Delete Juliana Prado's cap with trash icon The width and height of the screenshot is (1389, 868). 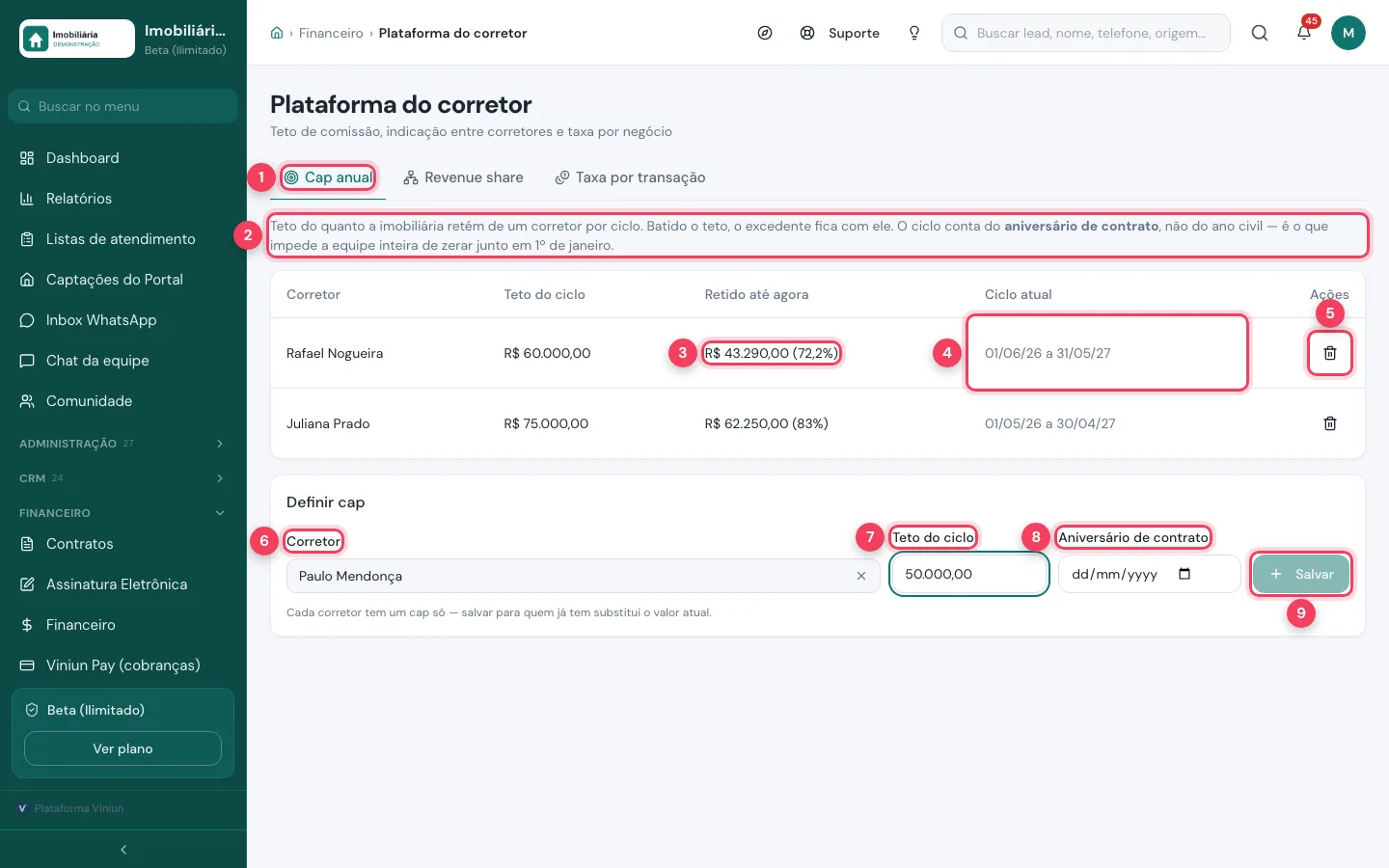click(x=1329, y=423)
